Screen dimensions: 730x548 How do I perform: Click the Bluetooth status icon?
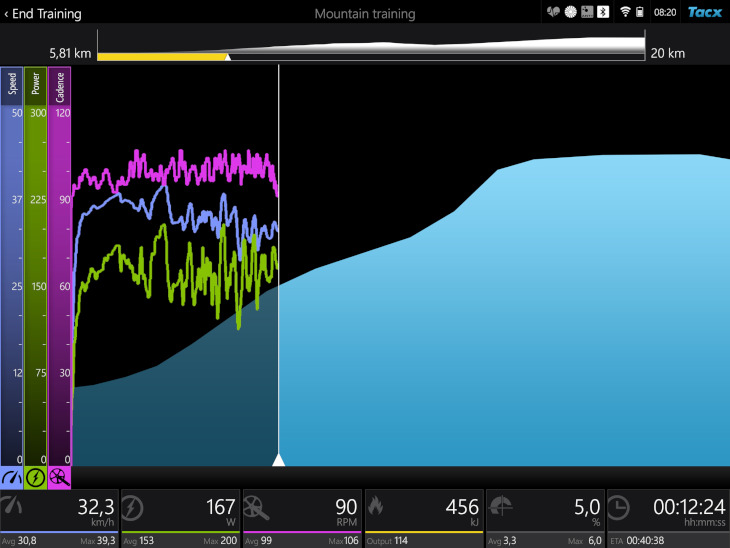click(603, 12)
